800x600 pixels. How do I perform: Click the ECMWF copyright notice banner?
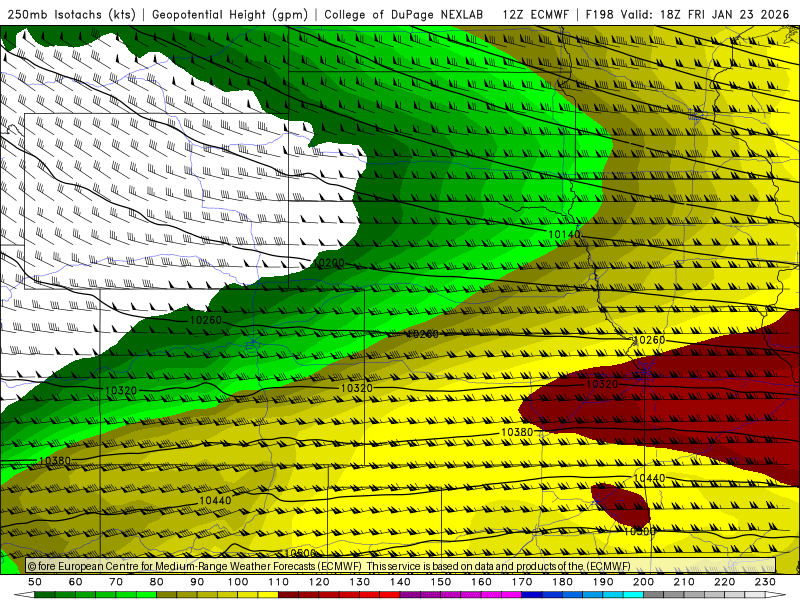point(401,566)
